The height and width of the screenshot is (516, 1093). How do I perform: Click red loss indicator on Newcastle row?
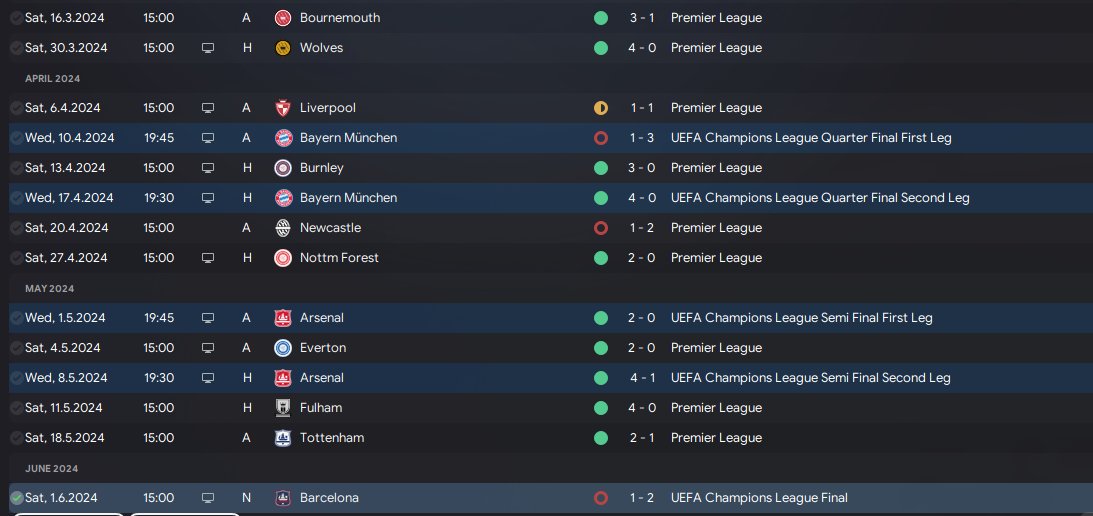600,228
